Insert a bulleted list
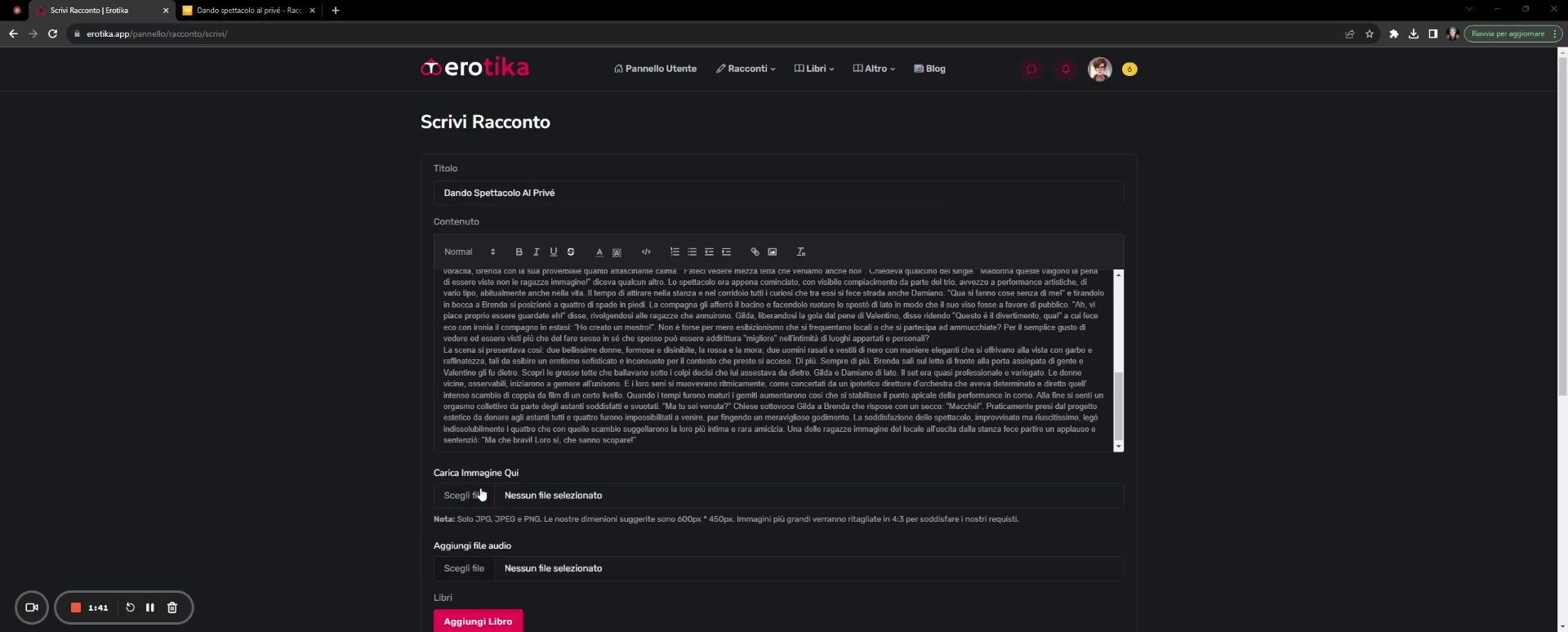Screen dimensions: 1568x632 [x=692, y=252]
